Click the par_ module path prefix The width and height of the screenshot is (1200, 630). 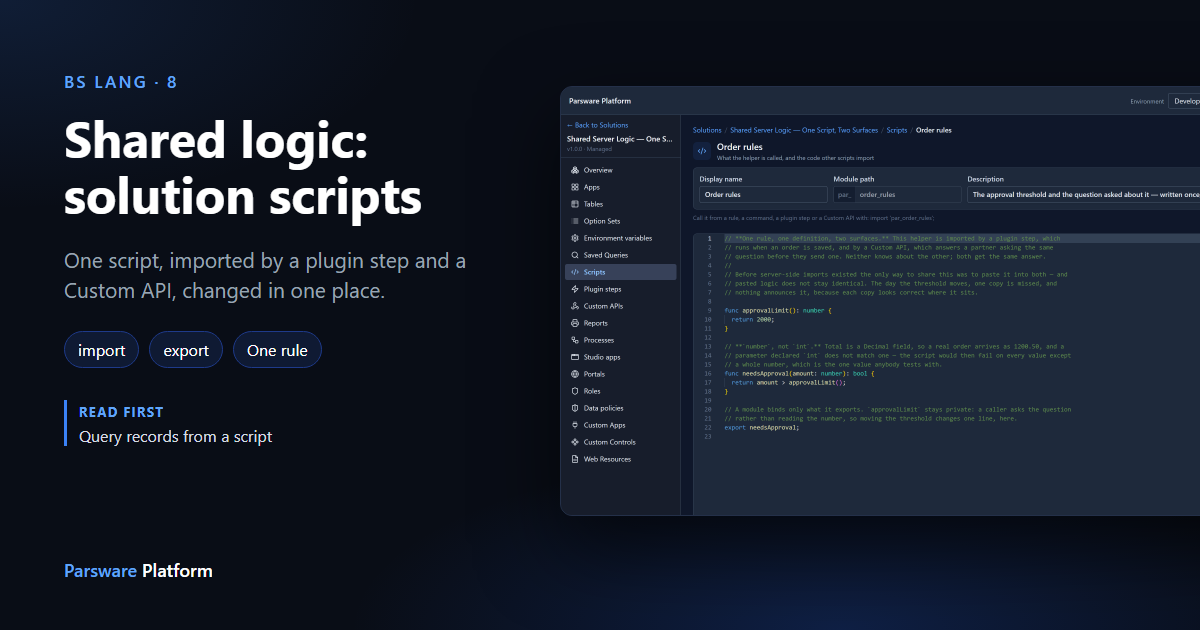tap(844, 195)
